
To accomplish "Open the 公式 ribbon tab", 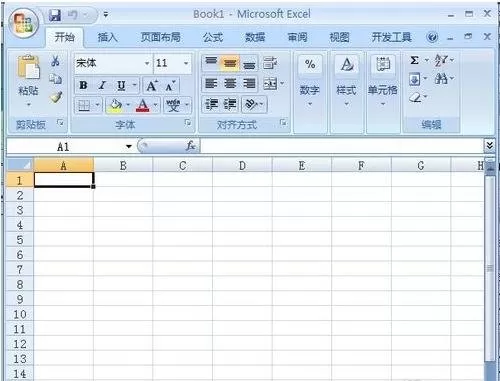I will pos(213,37).
